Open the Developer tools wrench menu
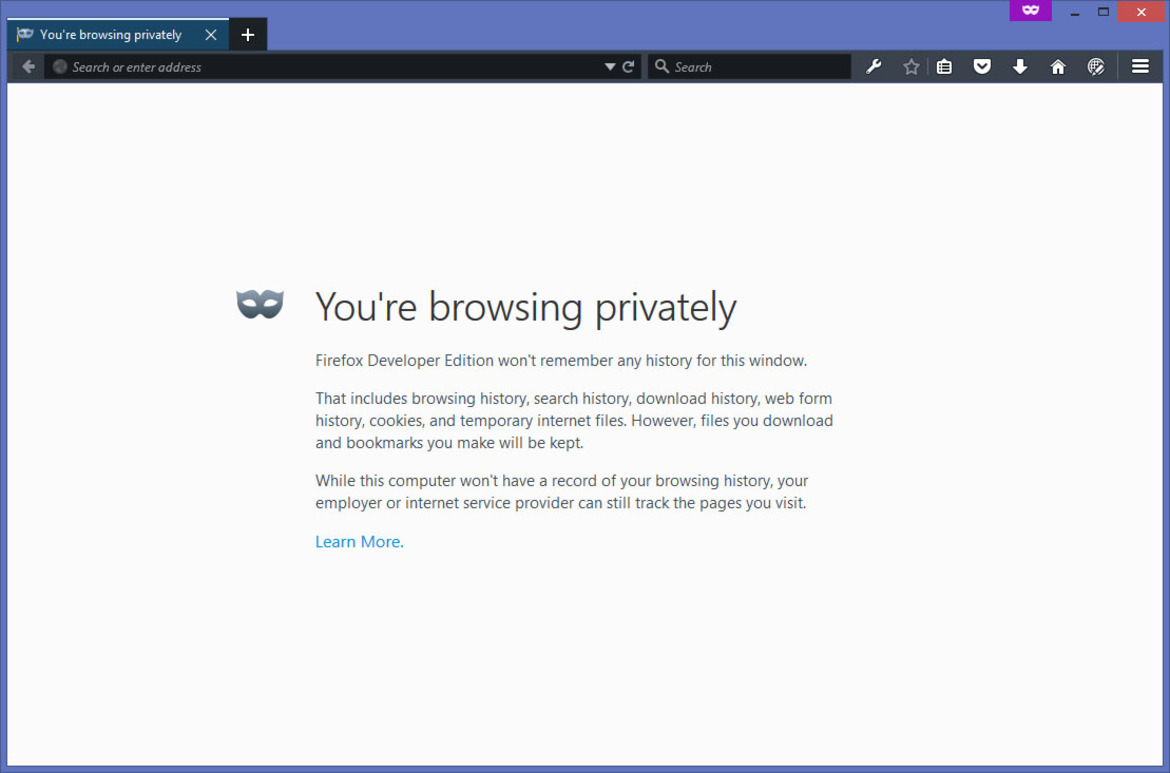Image resolution: width=1170 pixels, height=773 pixels. point(873,66)
